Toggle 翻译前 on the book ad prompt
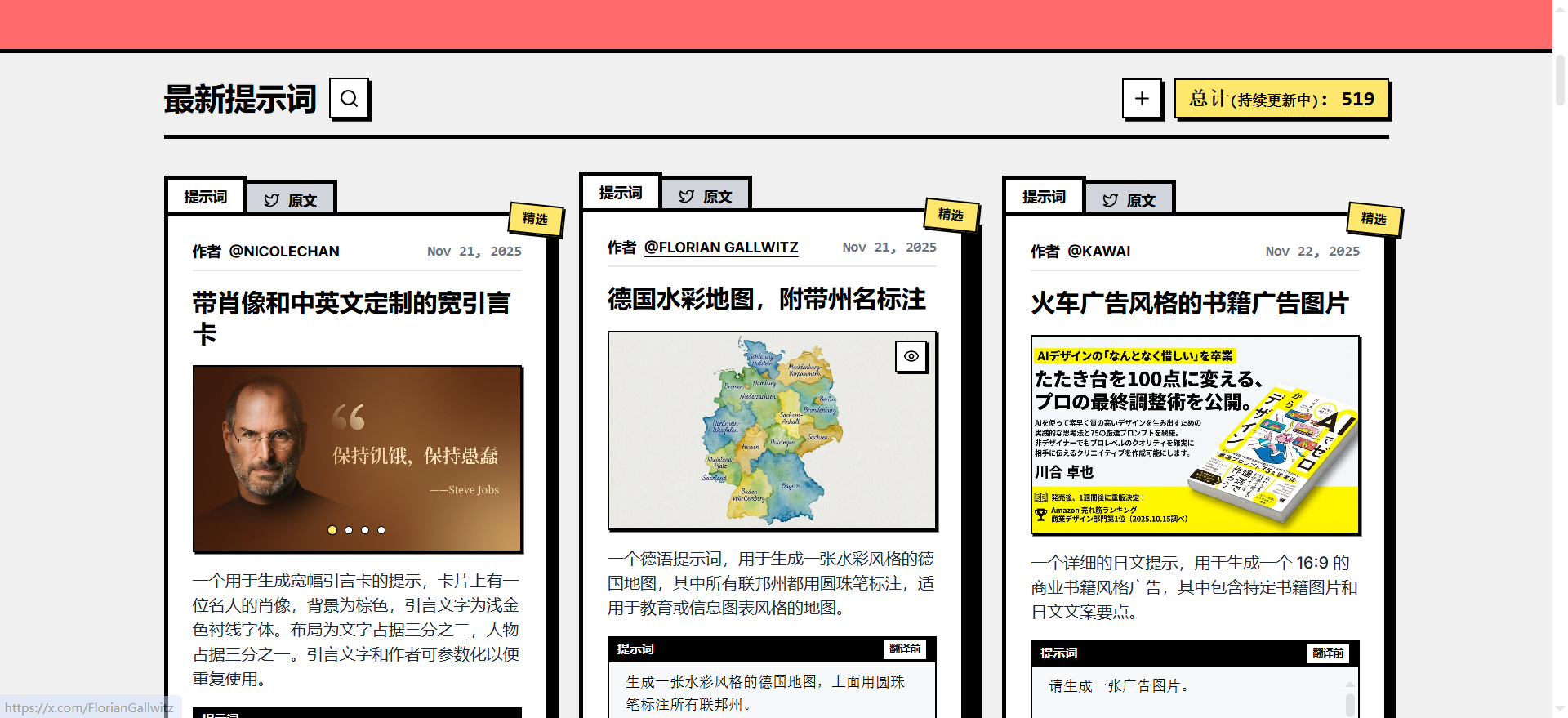The width and height of the screenshot is (1568, 718). point(1328,653)
